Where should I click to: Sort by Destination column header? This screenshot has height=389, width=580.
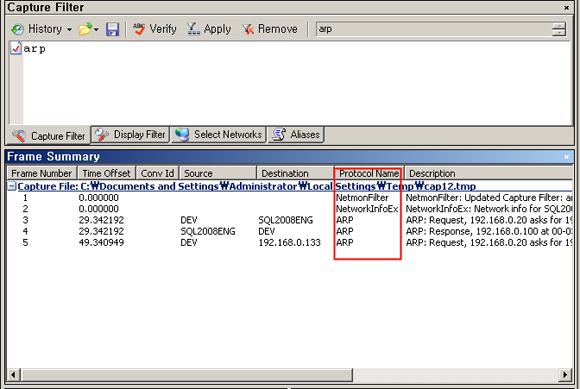[295, 173]
